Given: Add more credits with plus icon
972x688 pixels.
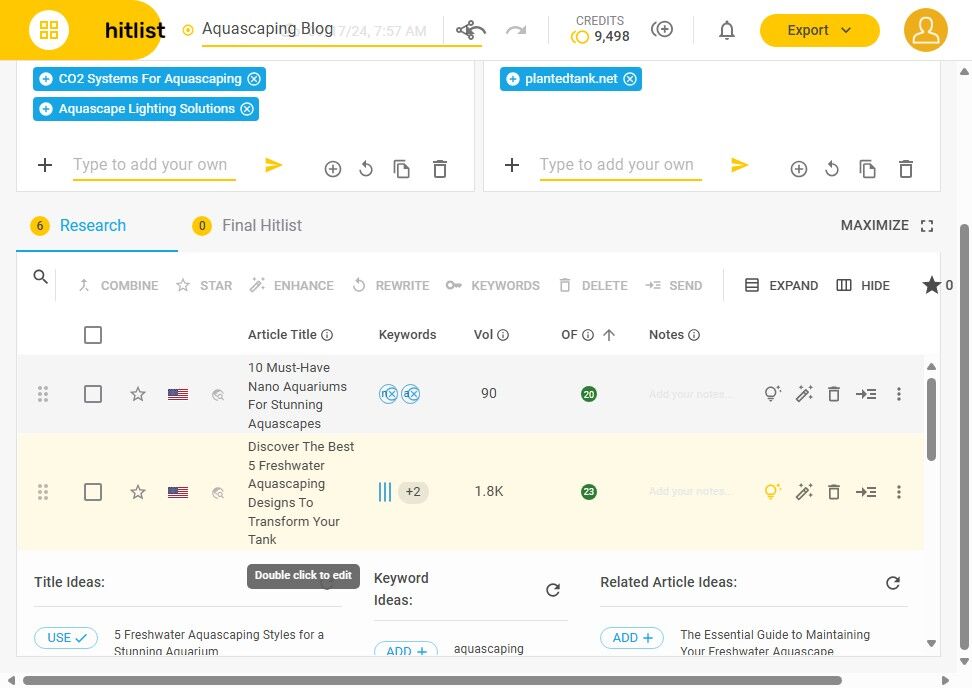Looking at the screenshot, I should pos(661,29).
